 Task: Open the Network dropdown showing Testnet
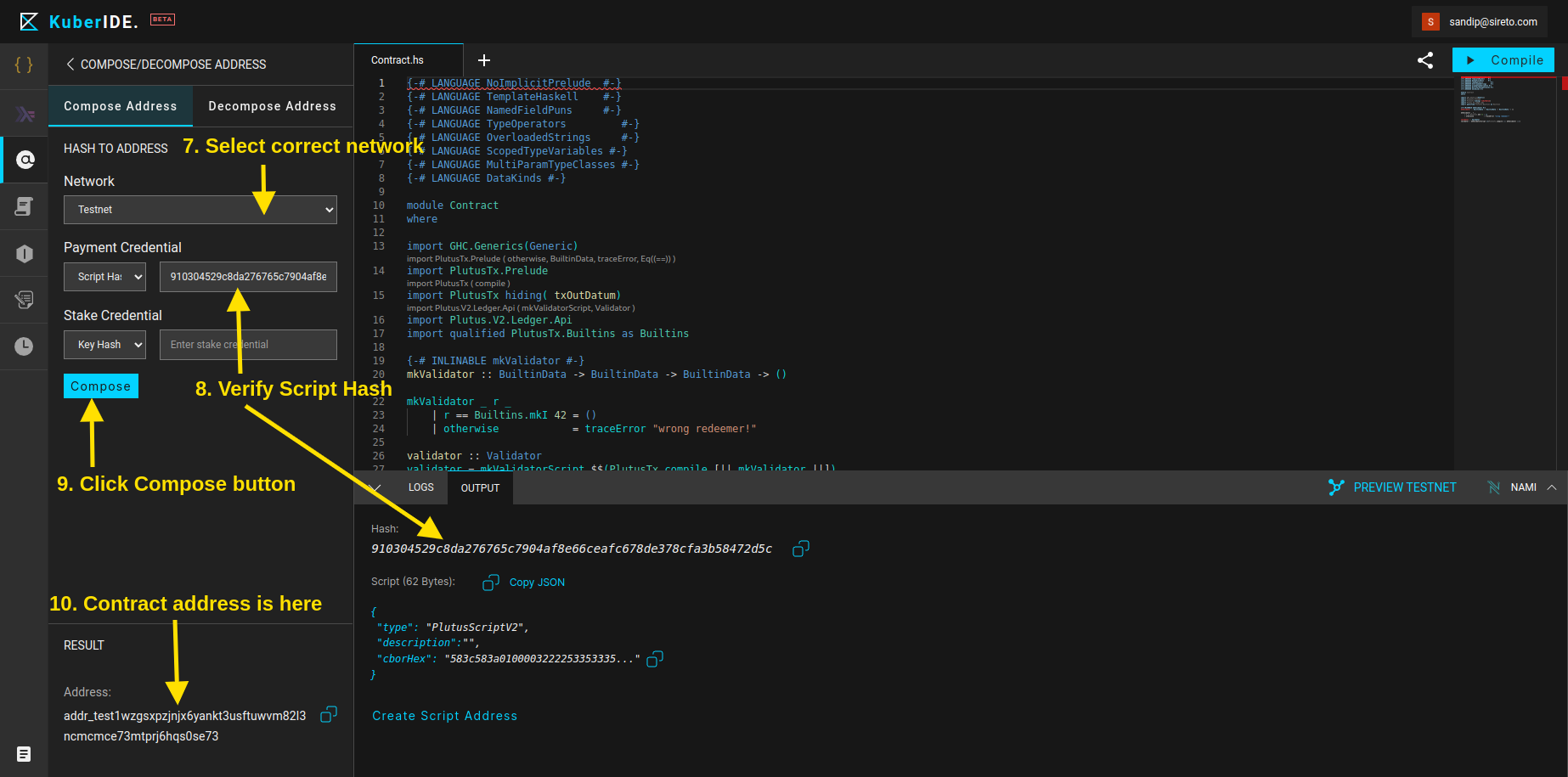coord(200,210)
